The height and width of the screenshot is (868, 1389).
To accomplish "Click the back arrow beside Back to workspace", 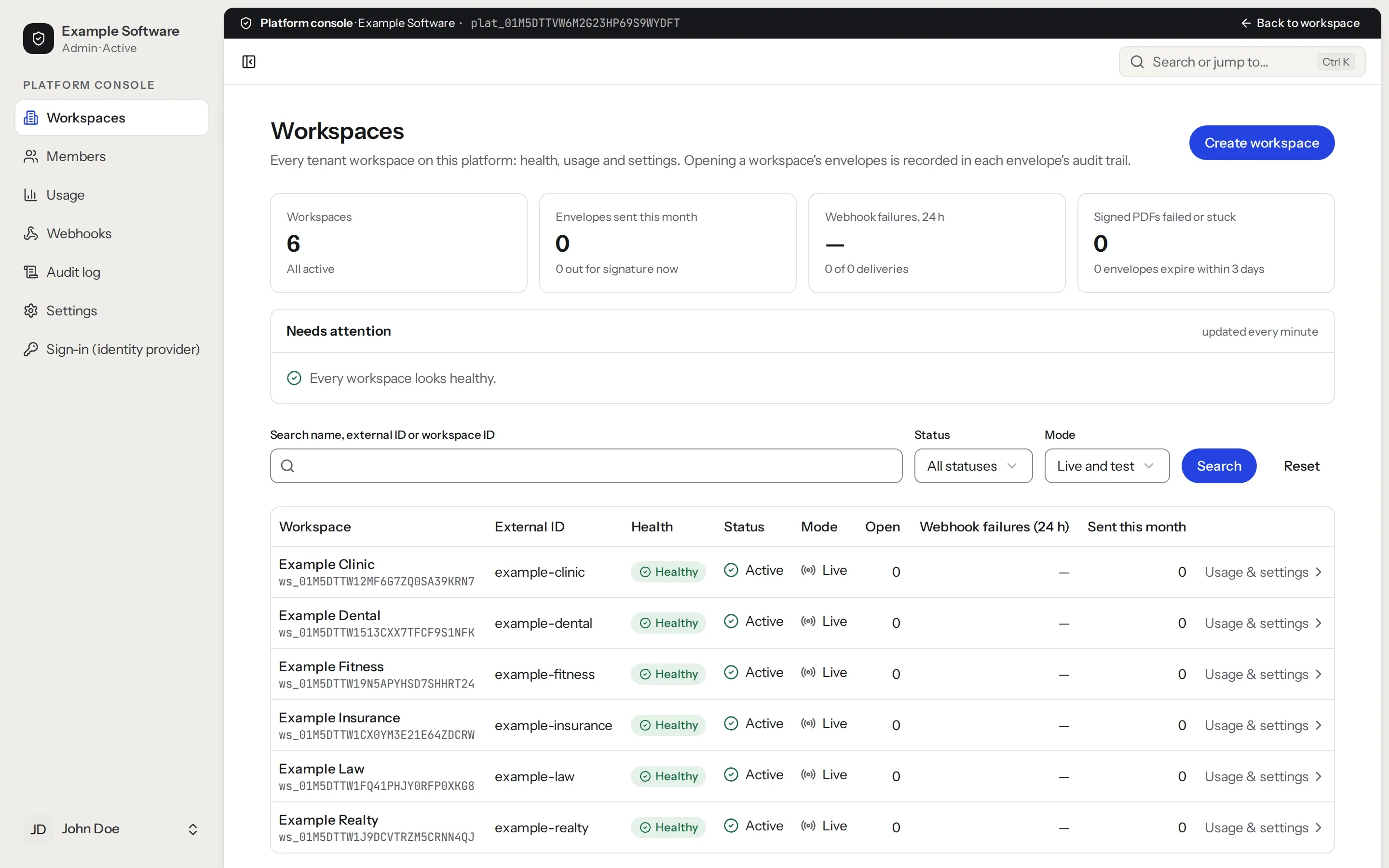I will point(1246,23).
